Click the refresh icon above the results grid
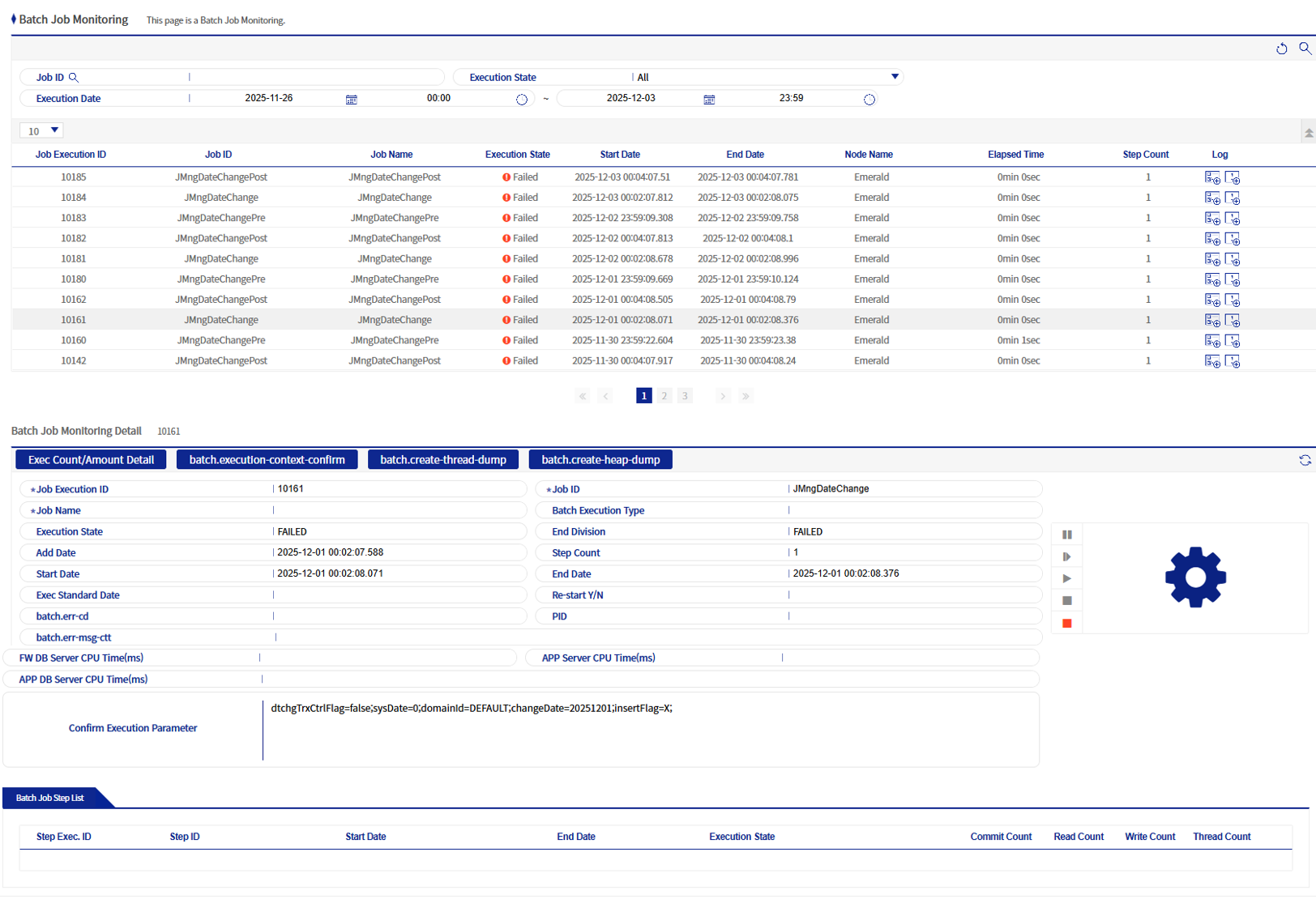 (x=1282, y=49)
